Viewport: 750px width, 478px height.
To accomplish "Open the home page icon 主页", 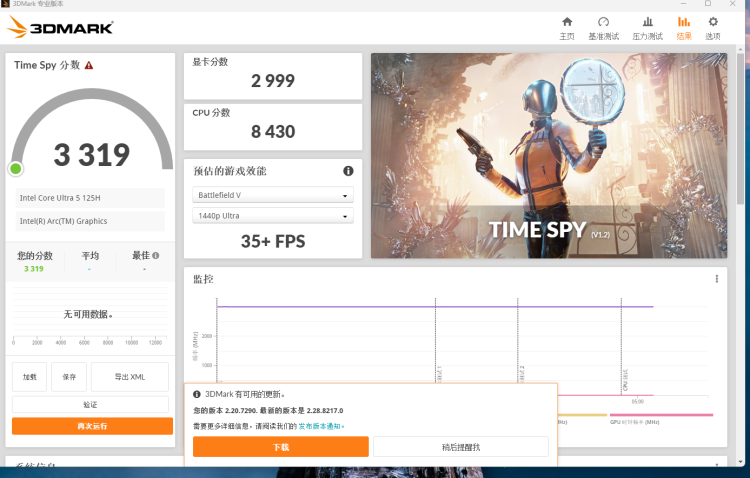I will pyautogui.click(x=567, y=22).
